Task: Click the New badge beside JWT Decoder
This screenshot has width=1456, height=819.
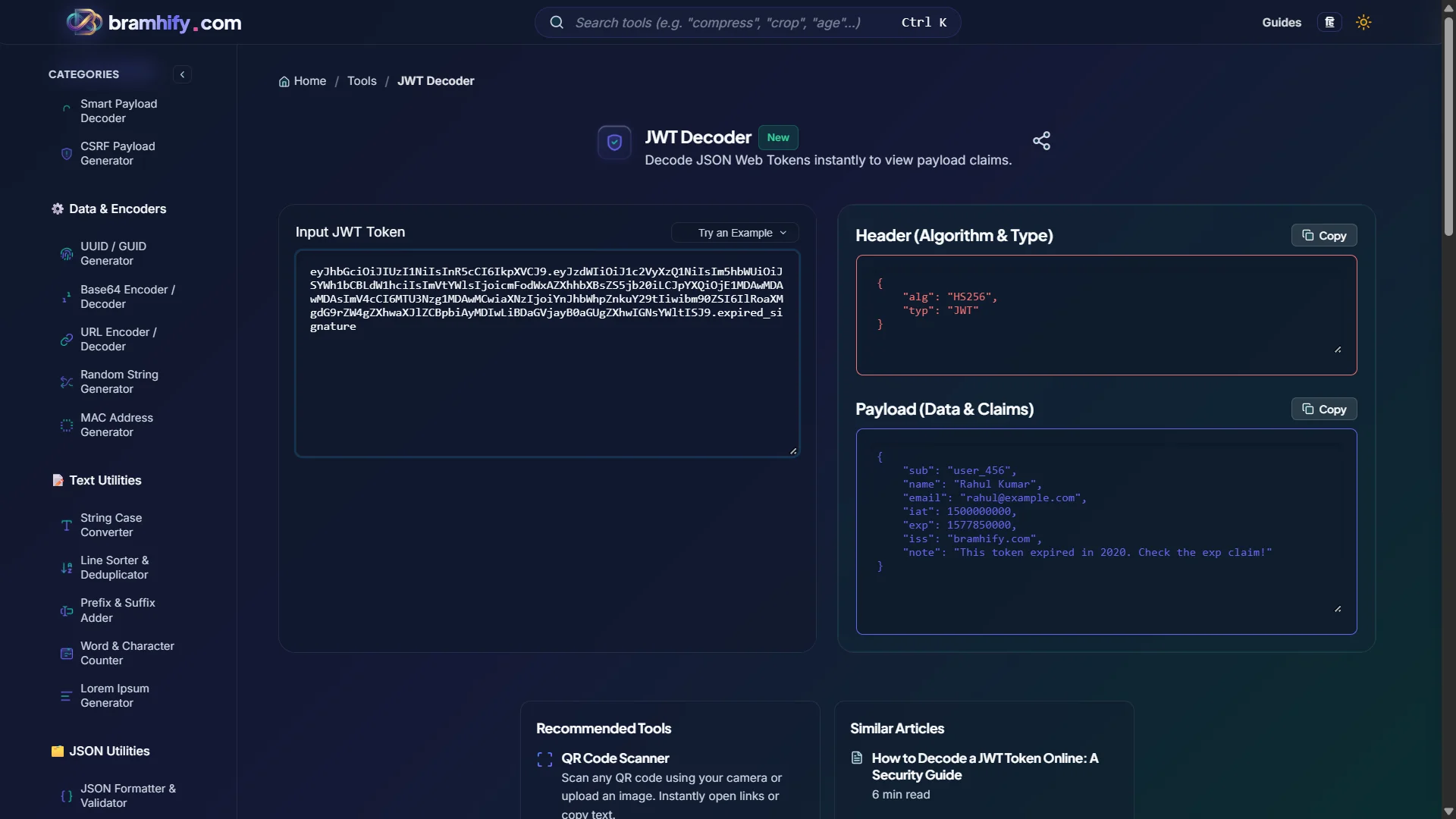Action: point(778,137)
